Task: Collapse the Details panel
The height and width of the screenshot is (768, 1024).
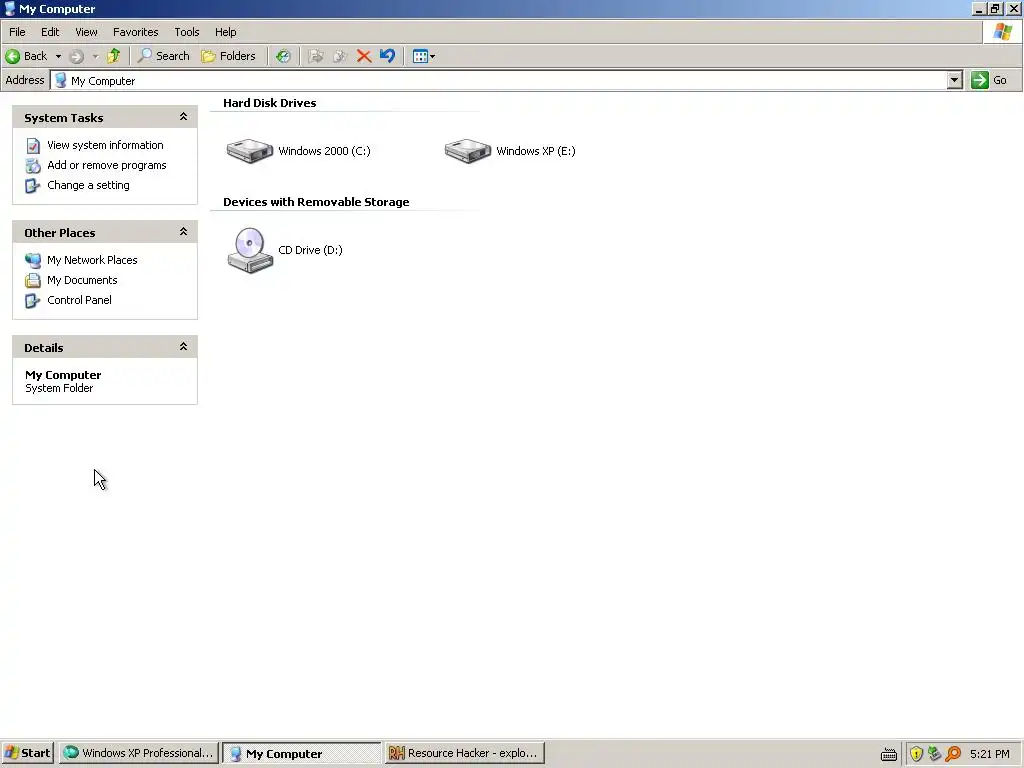Action: click(184, 347)
